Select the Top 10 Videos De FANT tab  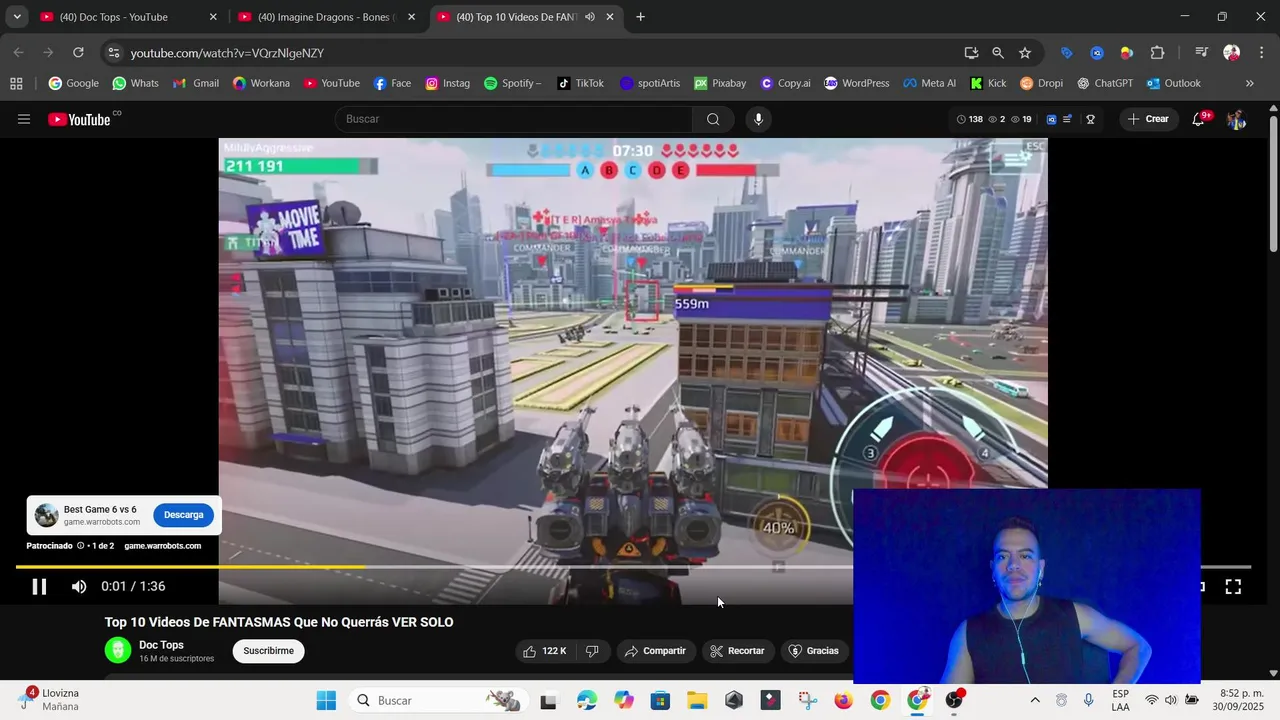point(517,17)
